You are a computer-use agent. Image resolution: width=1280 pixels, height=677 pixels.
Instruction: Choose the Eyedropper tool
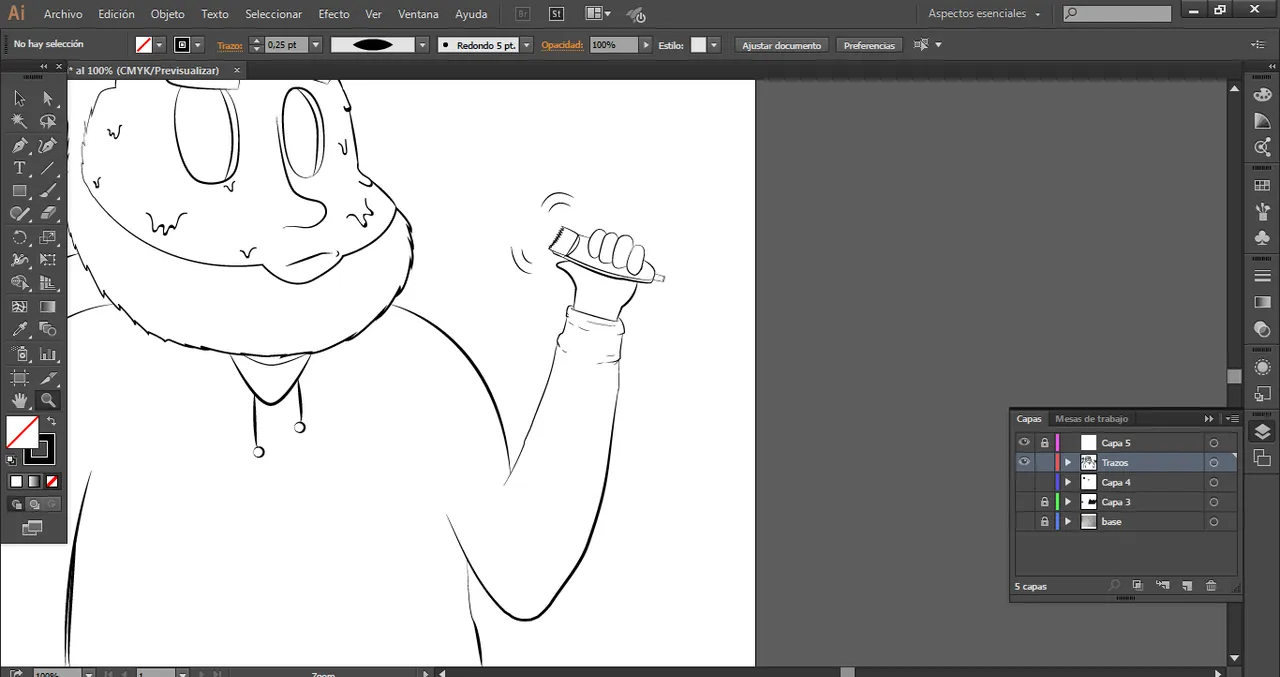[19, 329]
